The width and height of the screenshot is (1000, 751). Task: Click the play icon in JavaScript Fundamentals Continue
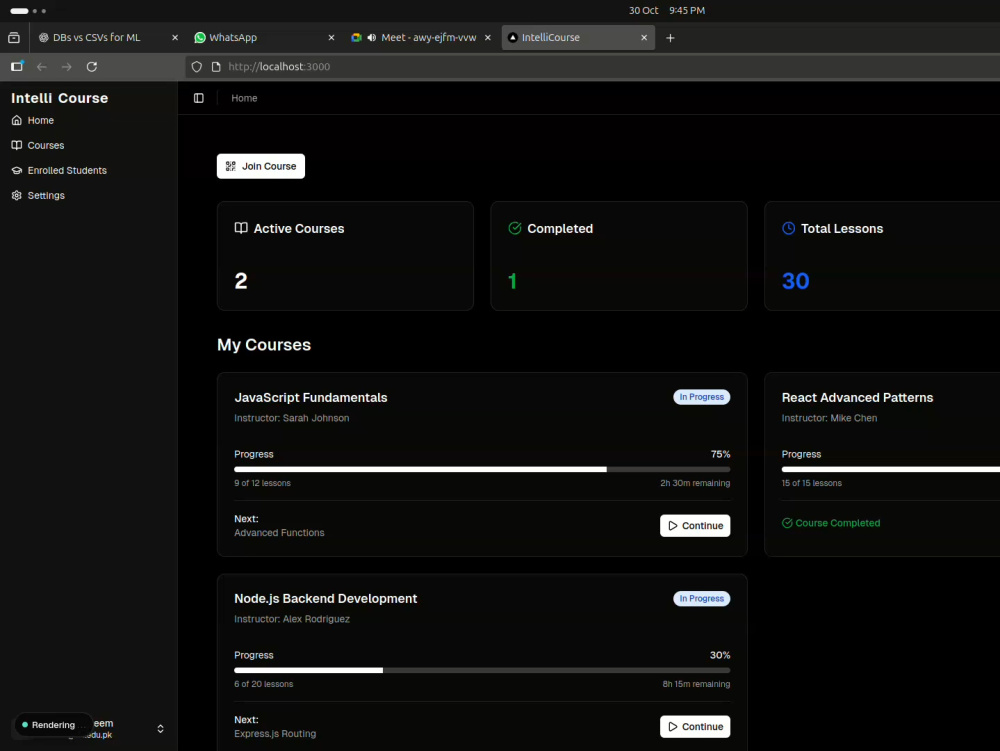(672, 525)
